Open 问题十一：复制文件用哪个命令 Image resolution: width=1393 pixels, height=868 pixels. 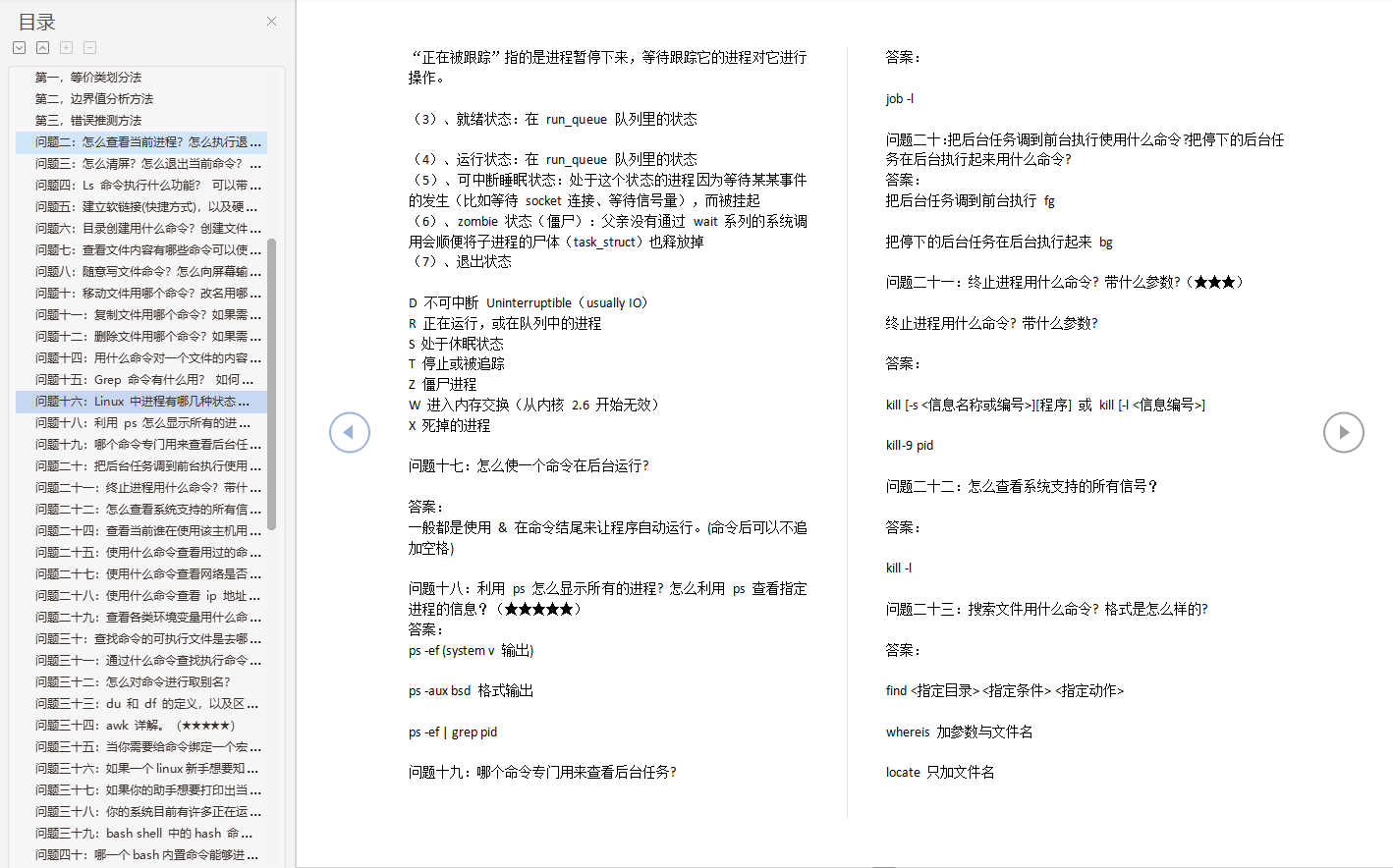141,315
